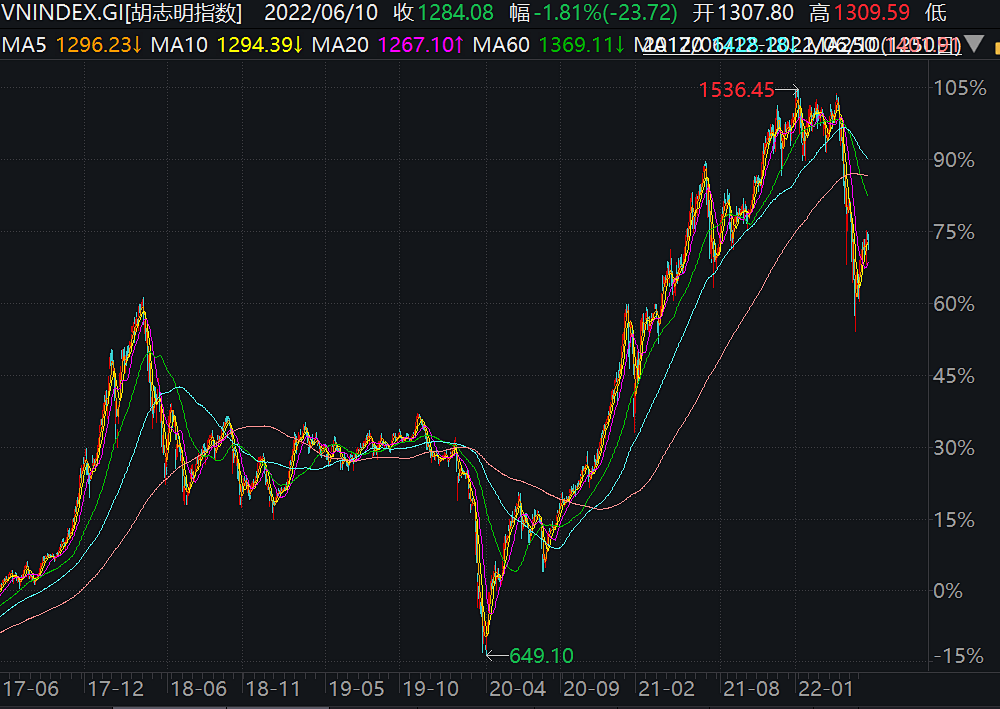This screenshot has width=1000, height=709.
Task: Click the 17-06 date on the time axis
Action: [x=31, y=689]
